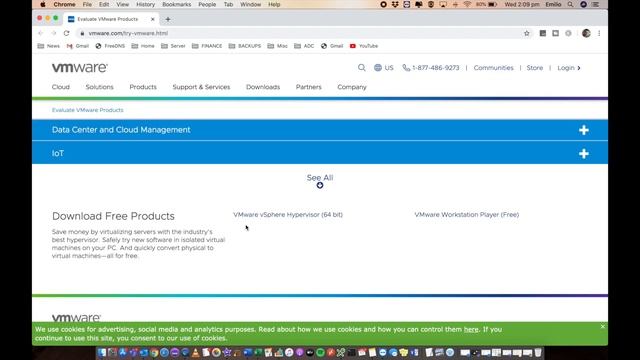Click the plus icon on Data Center row
The width and height of the screenshot is (640, 360).
584,130
